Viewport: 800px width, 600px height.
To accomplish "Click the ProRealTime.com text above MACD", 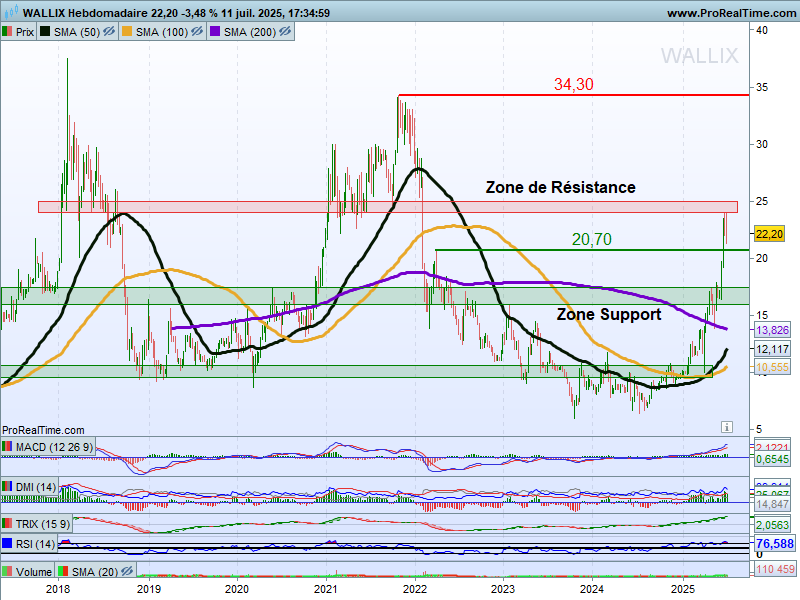I will click(x=43, y=430).
